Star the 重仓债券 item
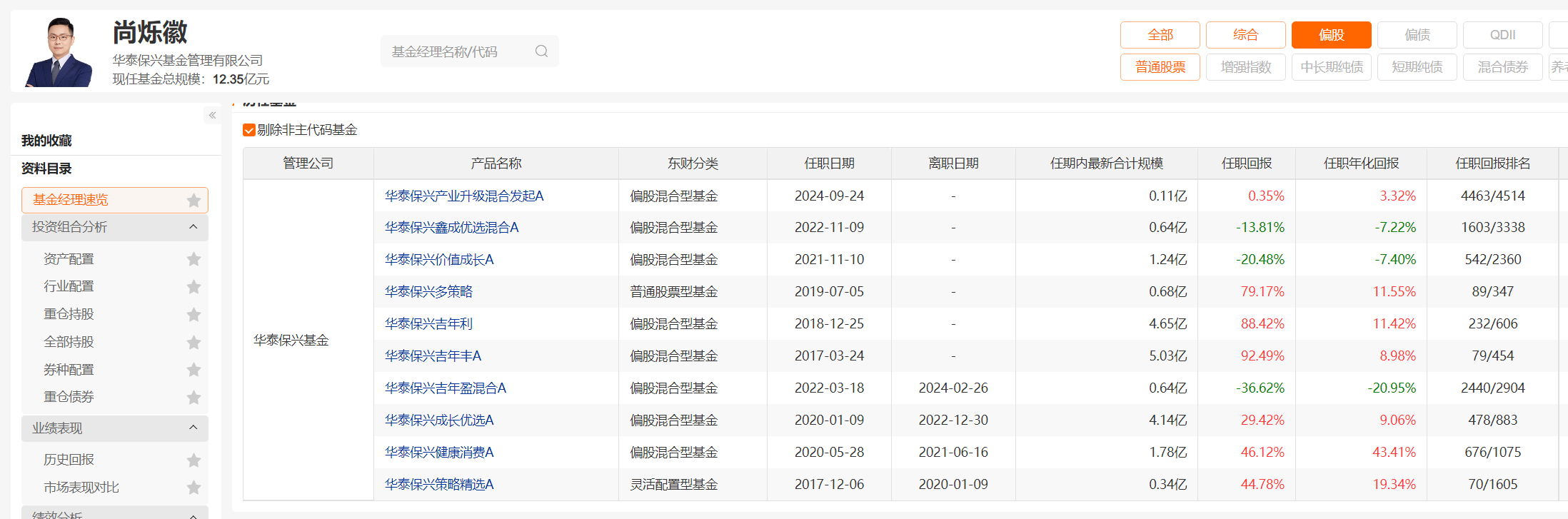 coord(194,398)
